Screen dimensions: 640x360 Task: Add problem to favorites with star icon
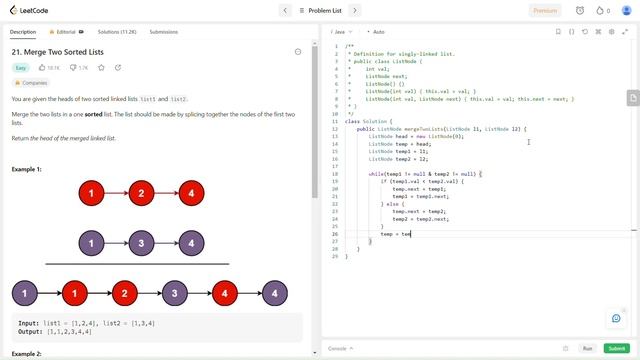coord(101,68)
